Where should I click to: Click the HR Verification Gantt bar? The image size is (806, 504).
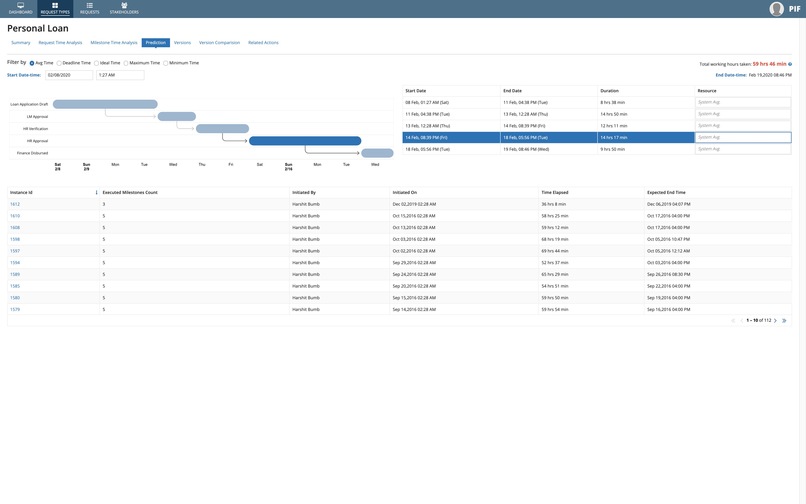tap(223, 129)
